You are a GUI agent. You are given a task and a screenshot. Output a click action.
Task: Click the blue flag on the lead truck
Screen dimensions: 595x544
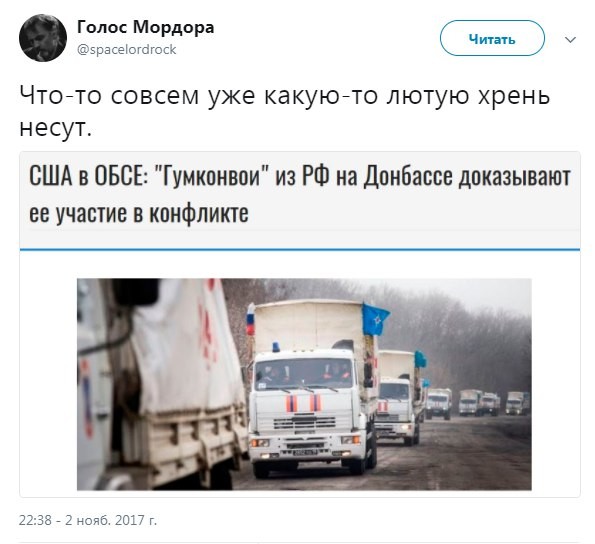point(375,319)
